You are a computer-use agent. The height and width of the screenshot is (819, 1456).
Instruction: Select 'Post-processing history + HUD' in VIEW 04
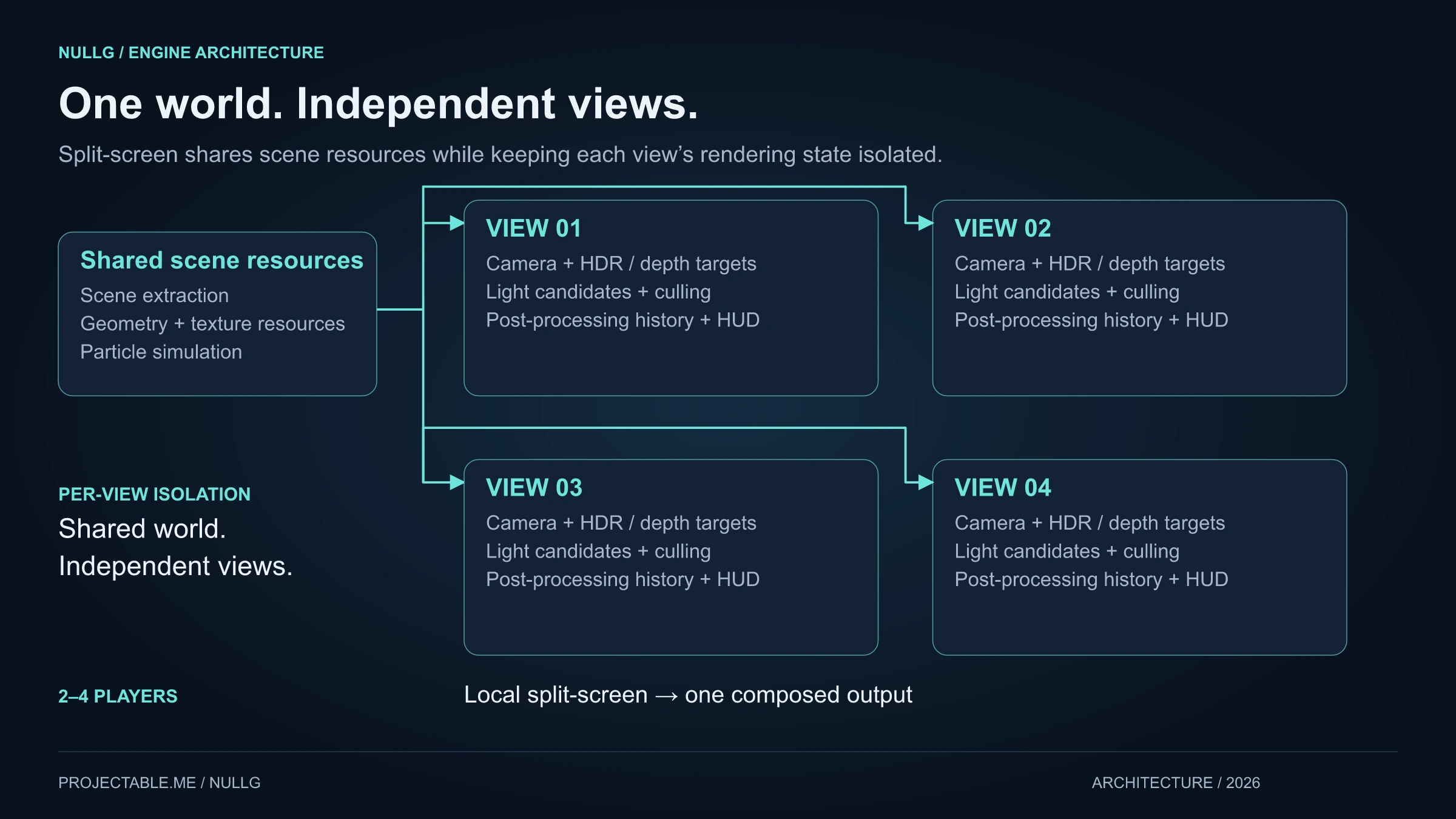1091,579
